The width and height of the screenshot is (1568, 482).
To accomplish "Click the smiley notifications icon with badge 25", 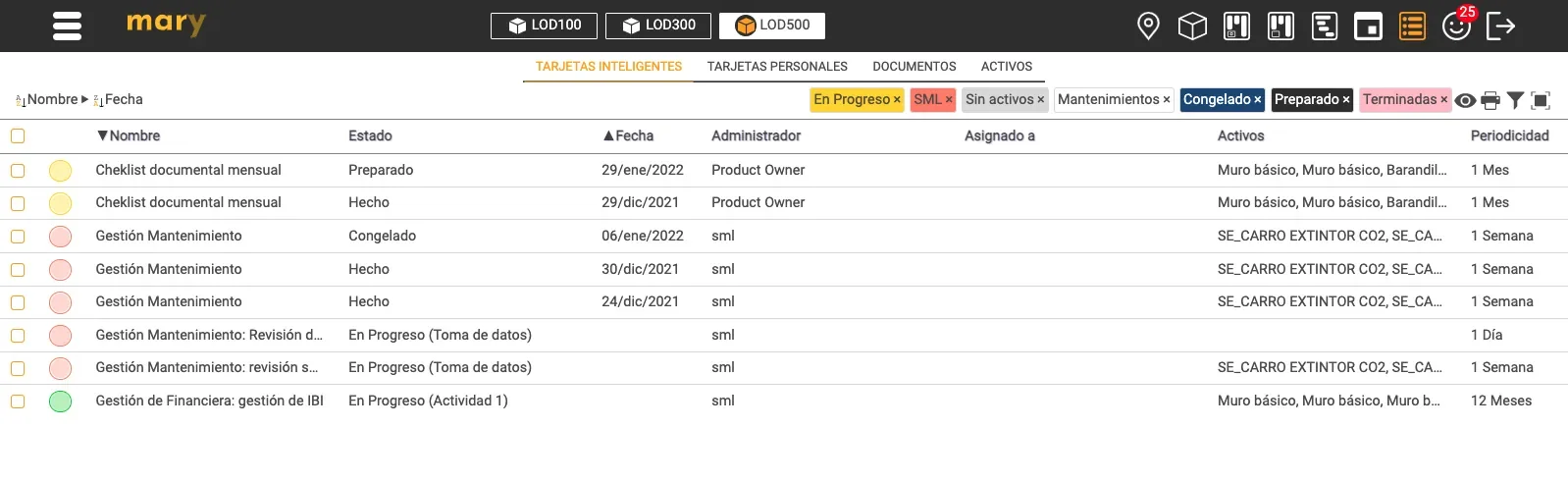I will [1457, 26].
